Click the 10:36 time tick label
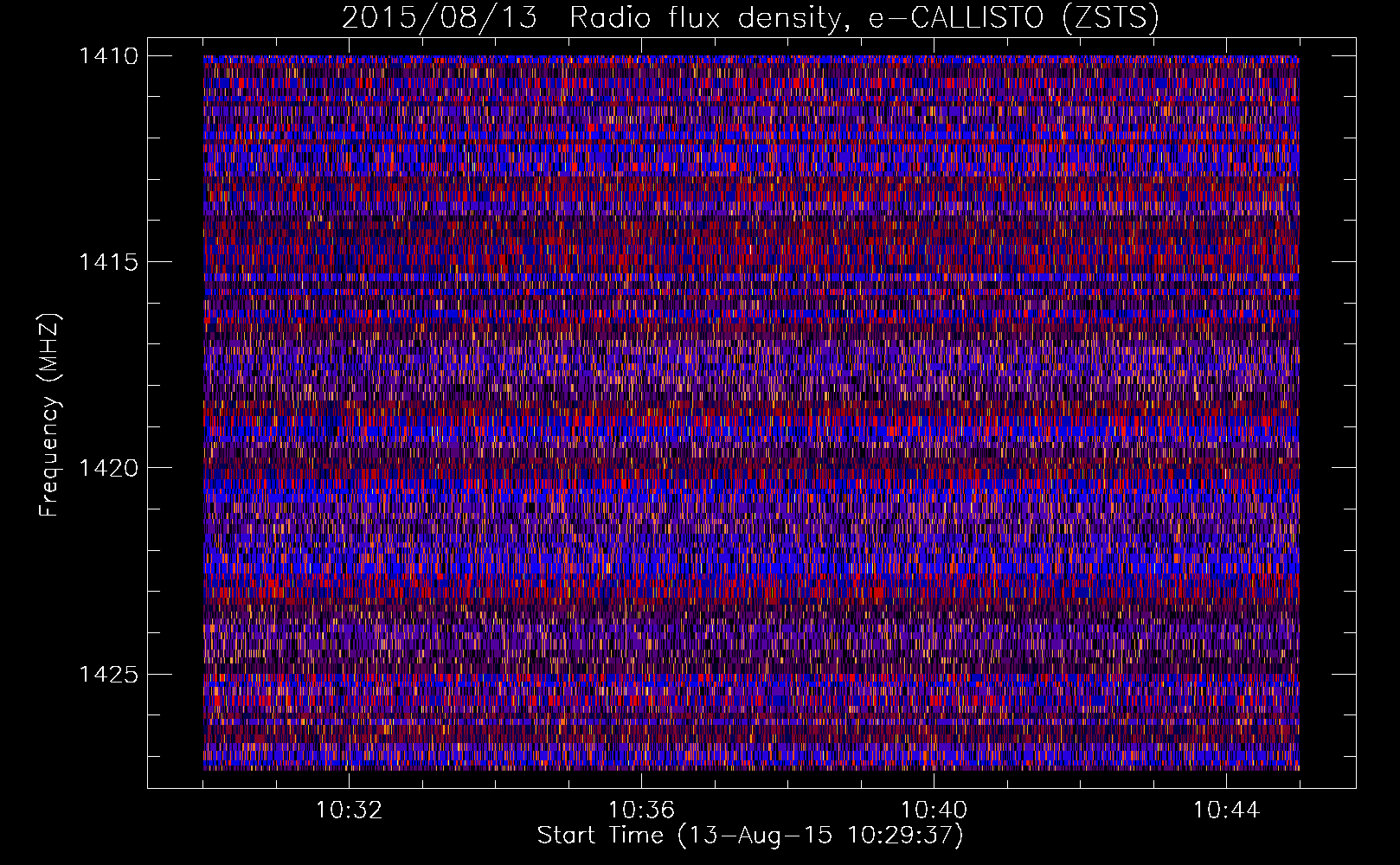This screenshot has height=865, width=1400. [641, 811]
